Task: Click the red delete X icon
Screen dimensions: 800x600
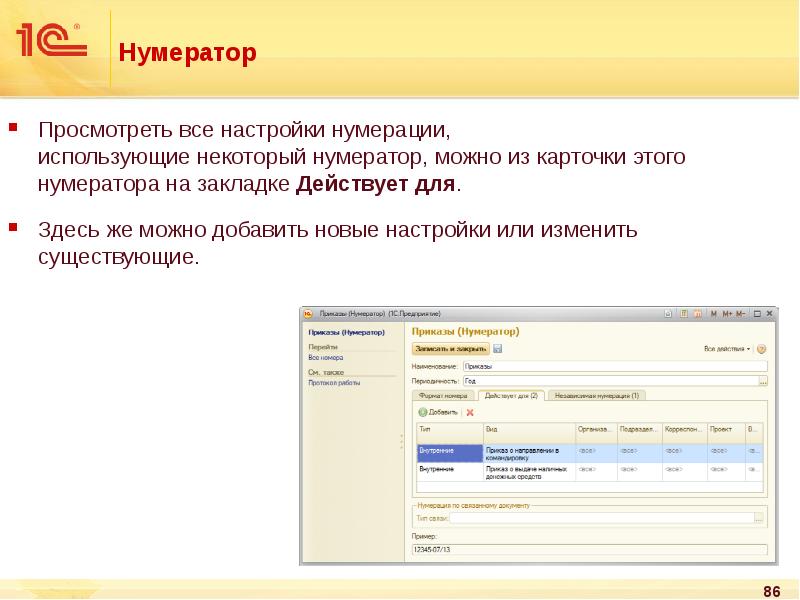Action: tap(470, 412)
